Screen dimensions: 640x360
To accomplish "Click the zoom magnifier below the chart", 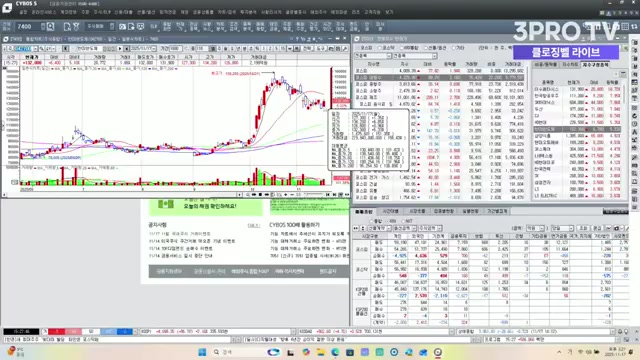I will (x=247, y=195).
